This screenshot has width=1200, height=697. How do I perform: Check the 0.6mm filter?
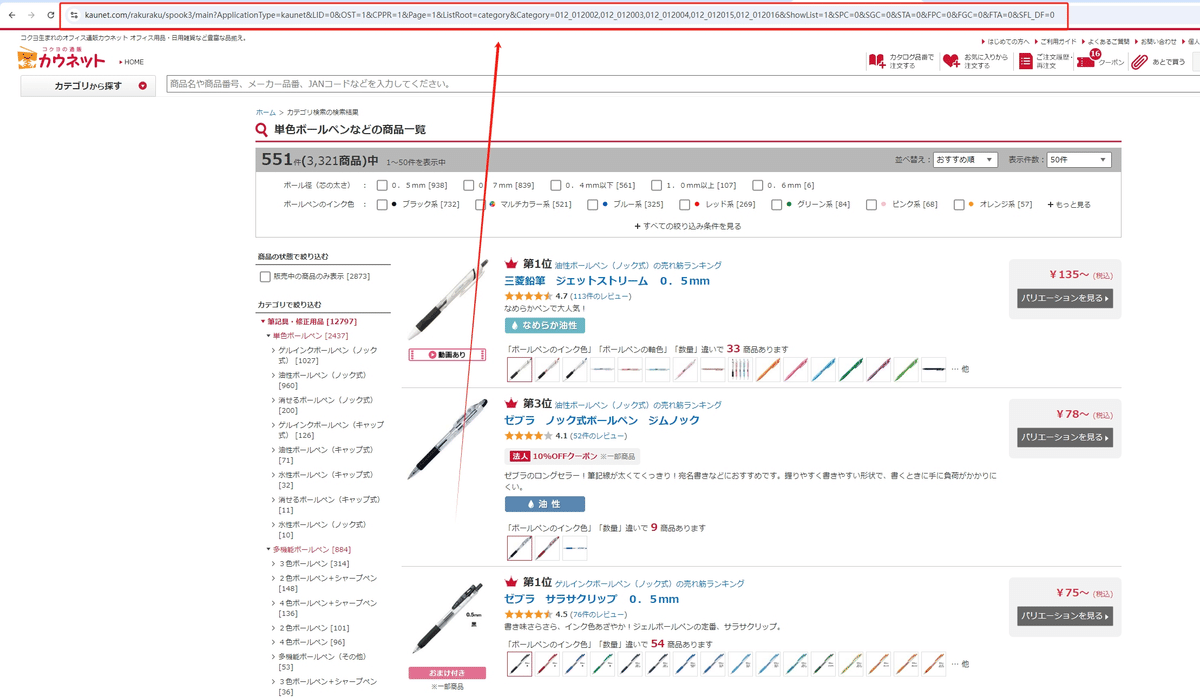click(x=758, y=185)
